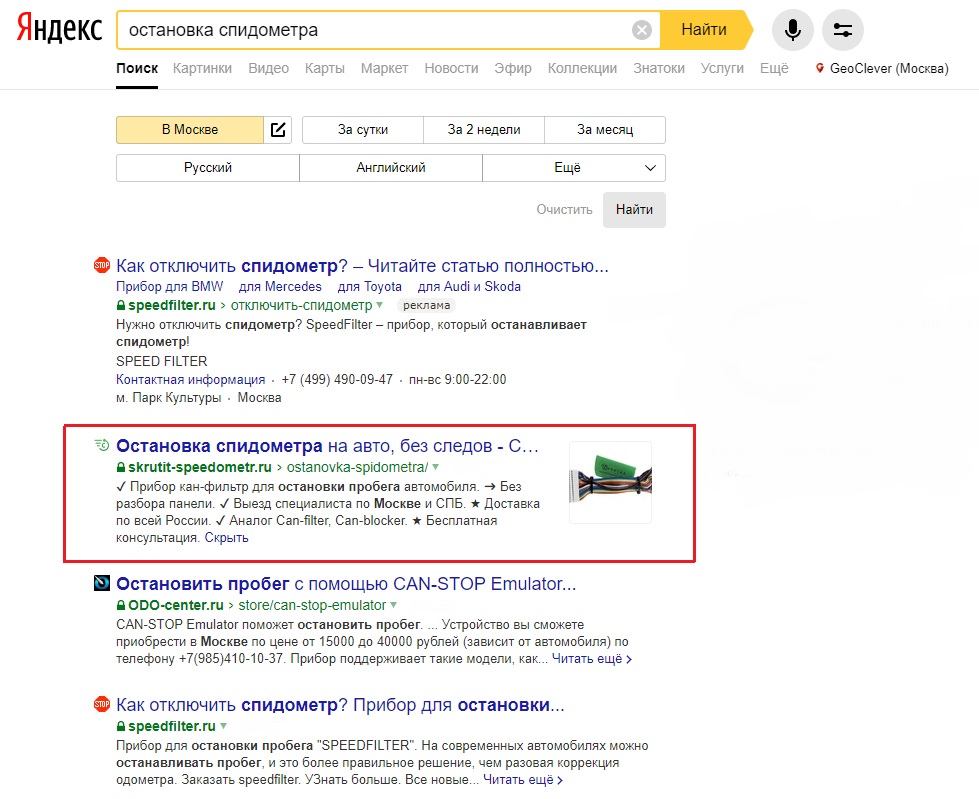Image resolution: width=979 pixels, height=799 pixels.
Task: Select the За 2 недели time filter
Action: coord(484,130)
